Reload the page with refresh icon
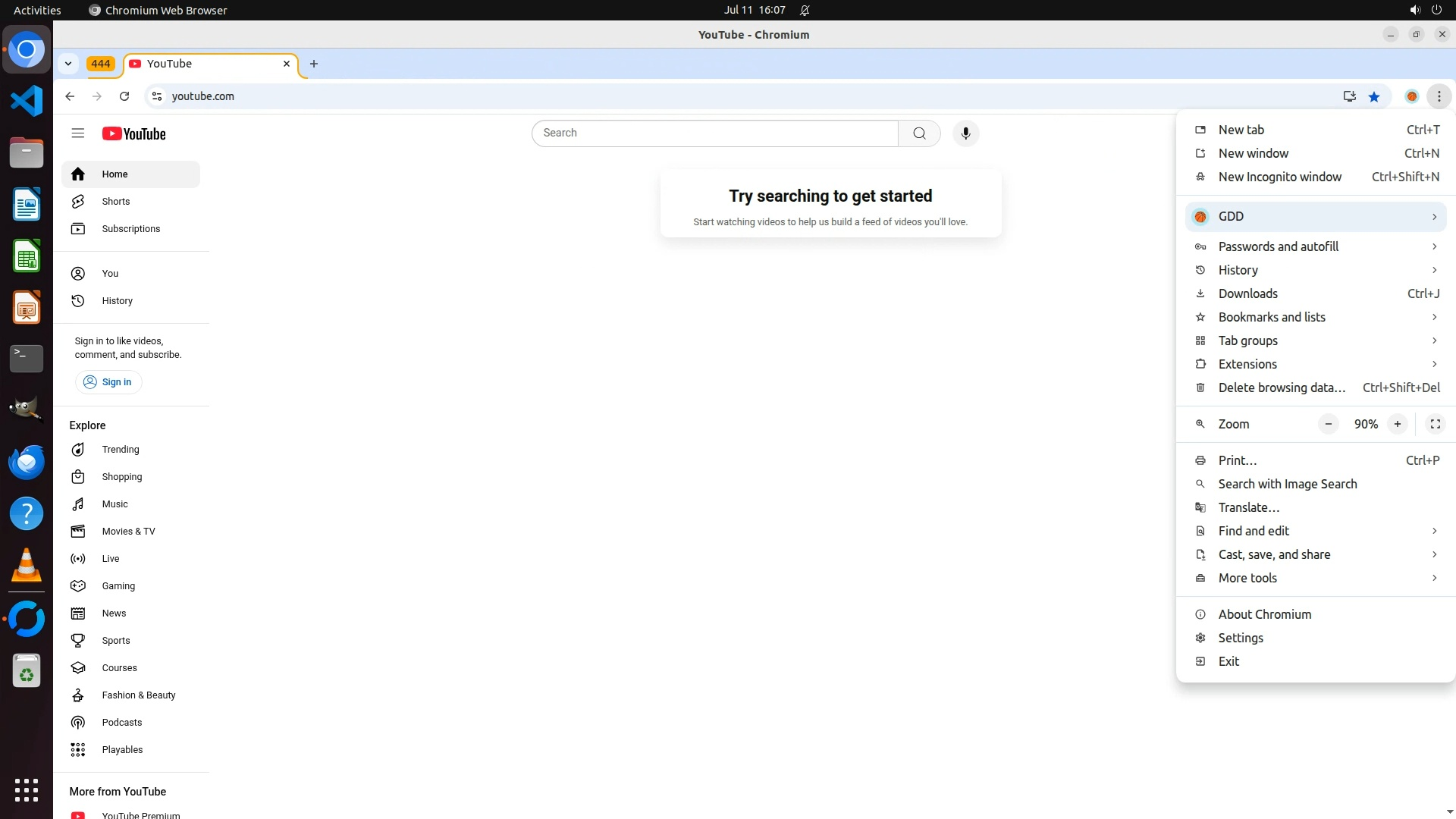 pyautogui.click(x=124, y=96)
